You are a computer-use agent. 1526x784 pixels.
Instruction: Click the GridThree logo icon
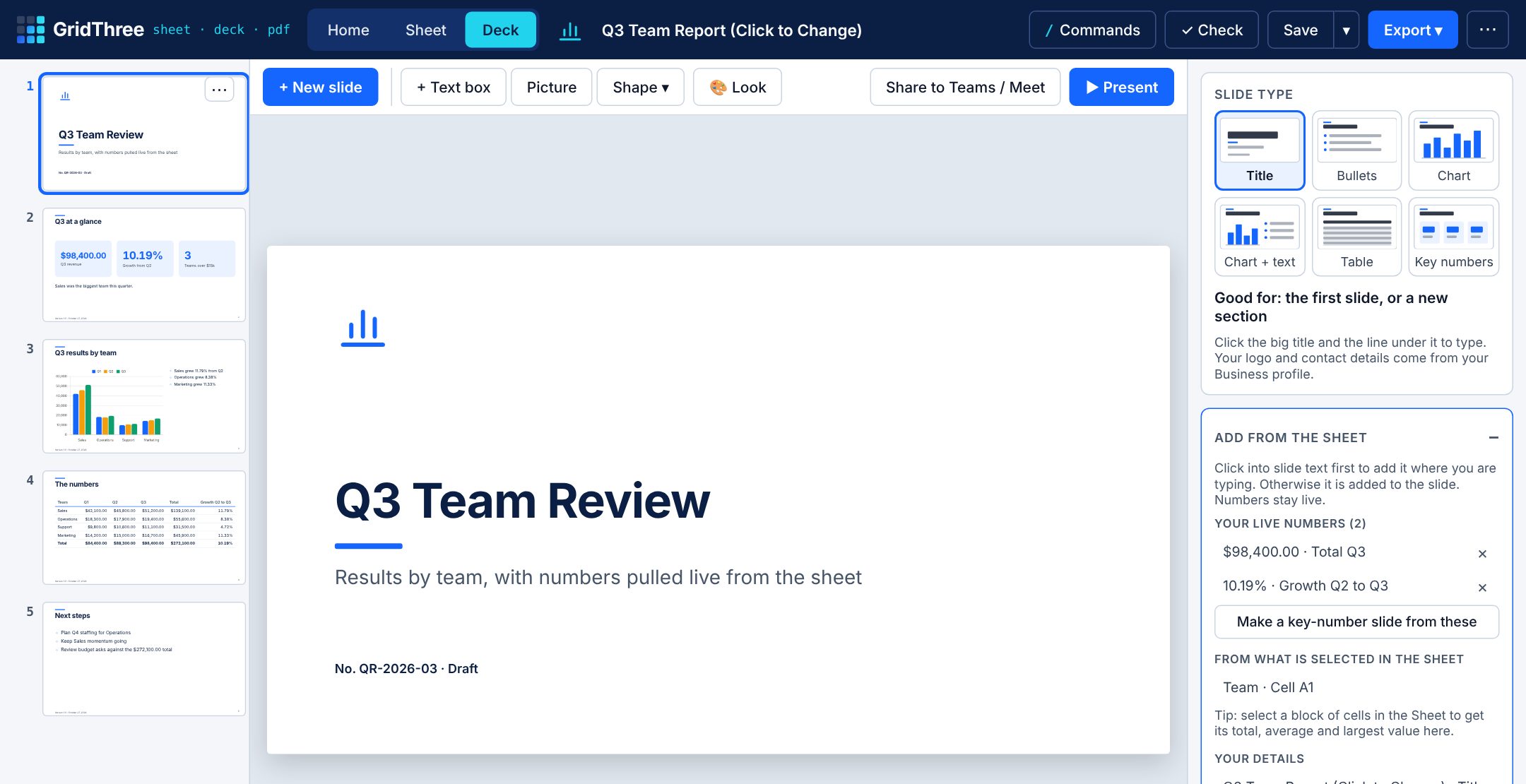pyautogui.click(x=30, y=30)
